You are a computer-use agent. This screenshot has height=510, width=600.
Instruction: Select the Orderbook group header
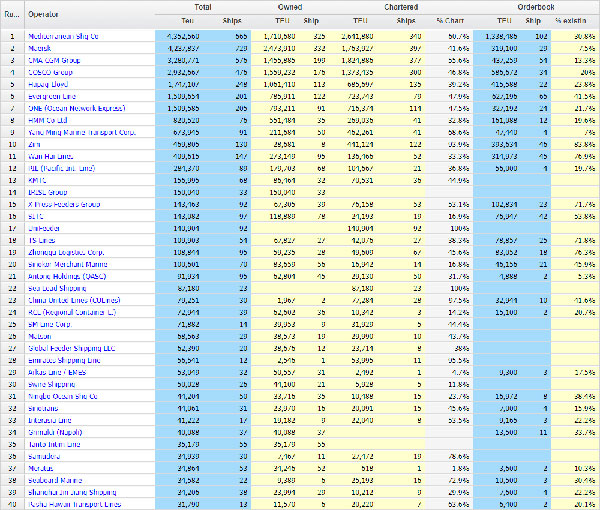(x=536, y=7)
